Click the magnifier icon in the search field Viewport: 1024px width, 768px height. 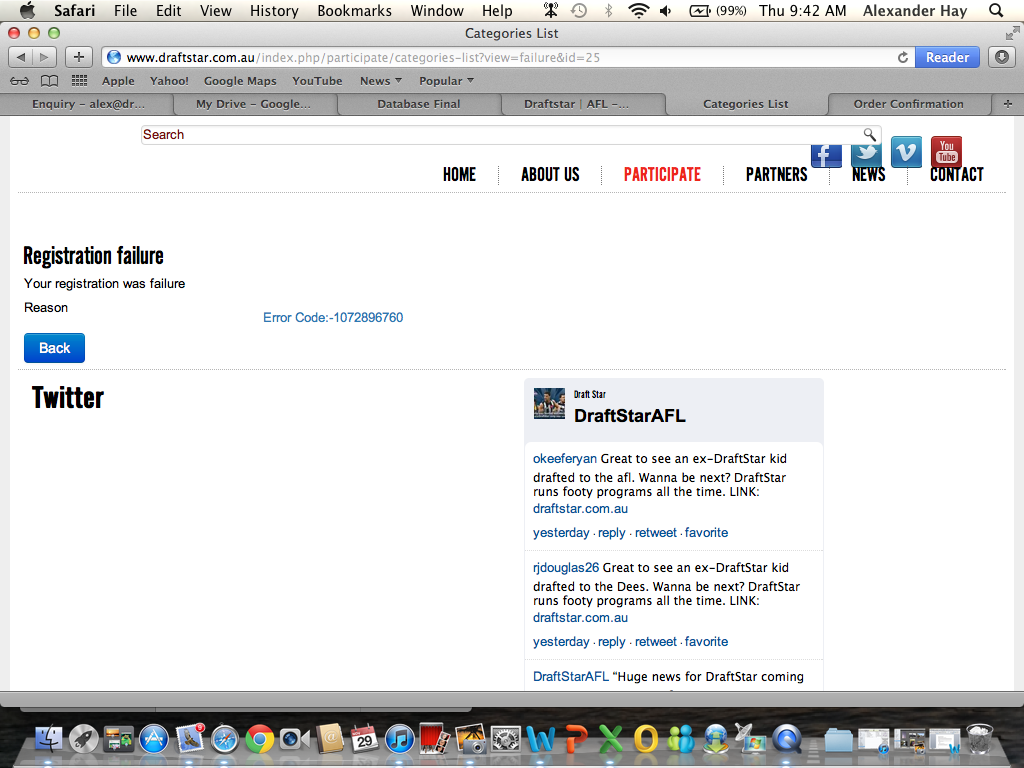pos(869,134)
